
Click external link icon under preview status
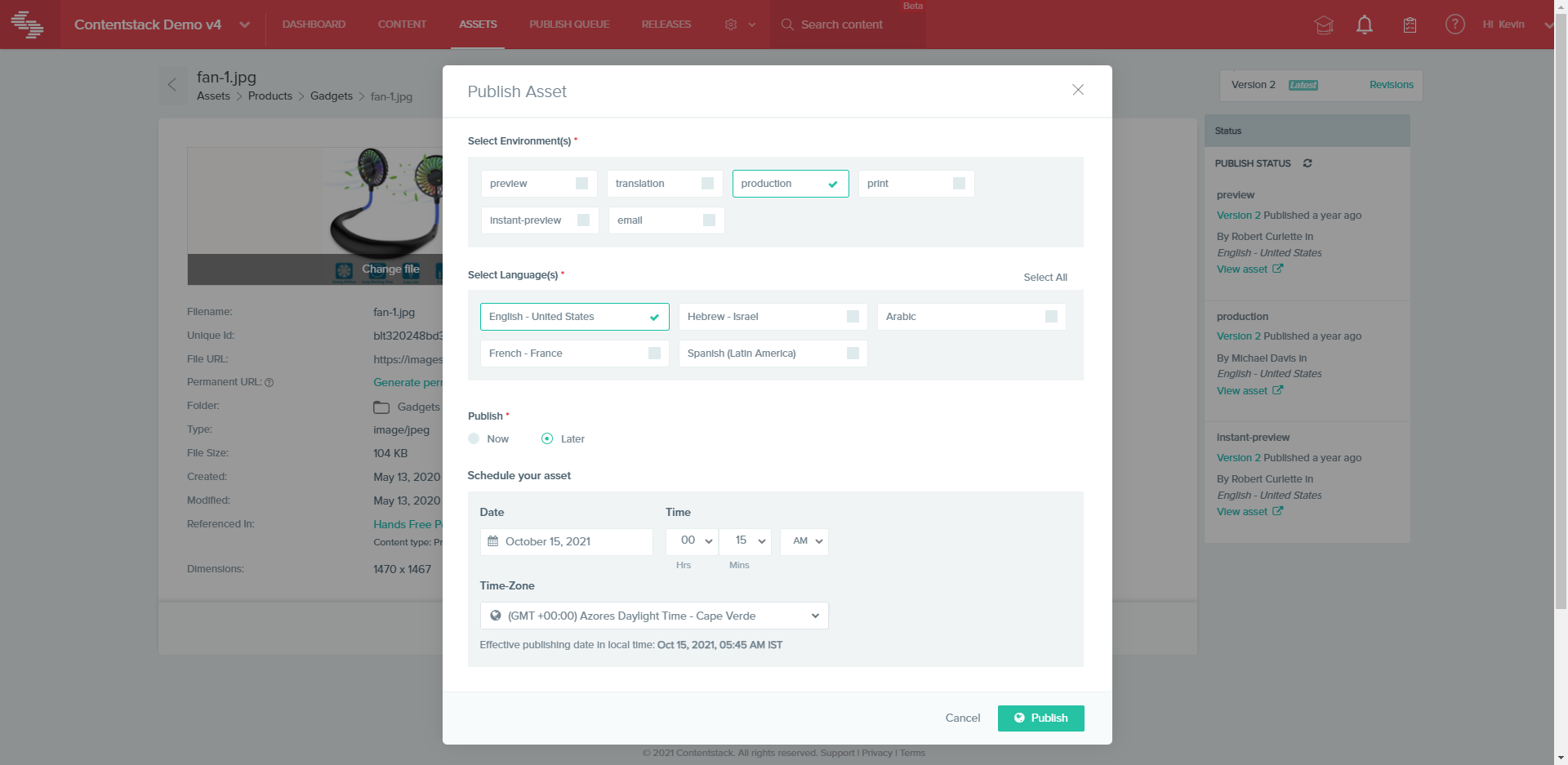pyautogui.click(x=1278, y=269)
